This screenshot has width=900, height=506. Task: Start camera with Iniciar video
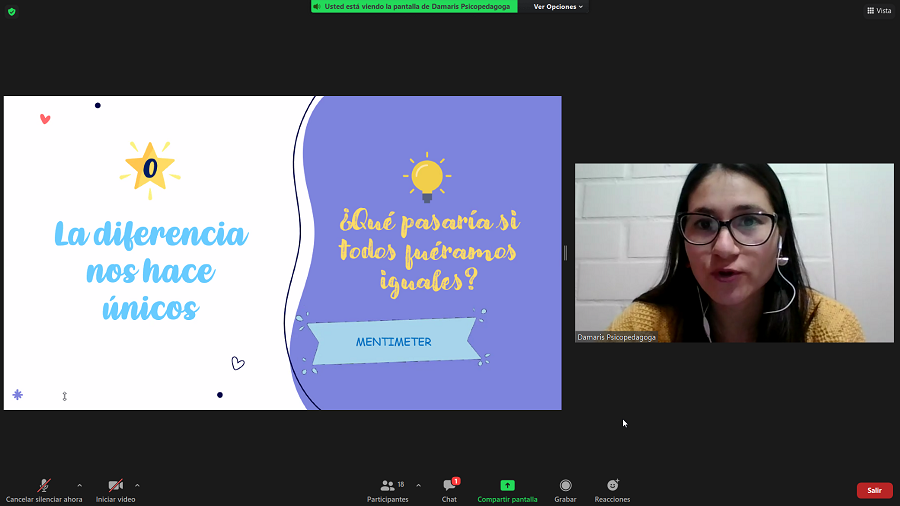coord(115,491)
